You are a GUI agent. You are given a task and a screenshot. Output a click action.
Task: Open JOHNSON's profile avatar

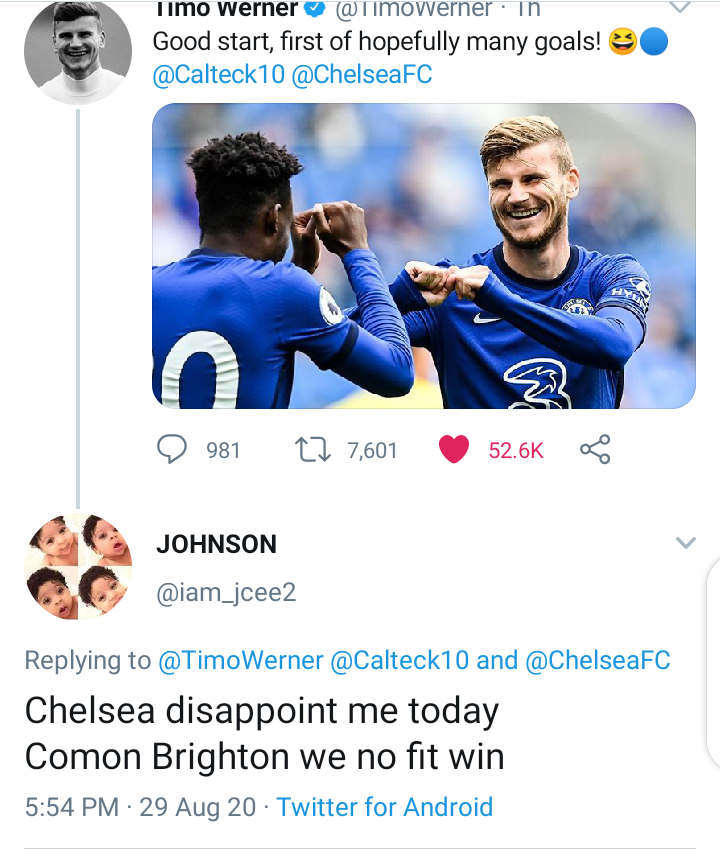point(78,566)
